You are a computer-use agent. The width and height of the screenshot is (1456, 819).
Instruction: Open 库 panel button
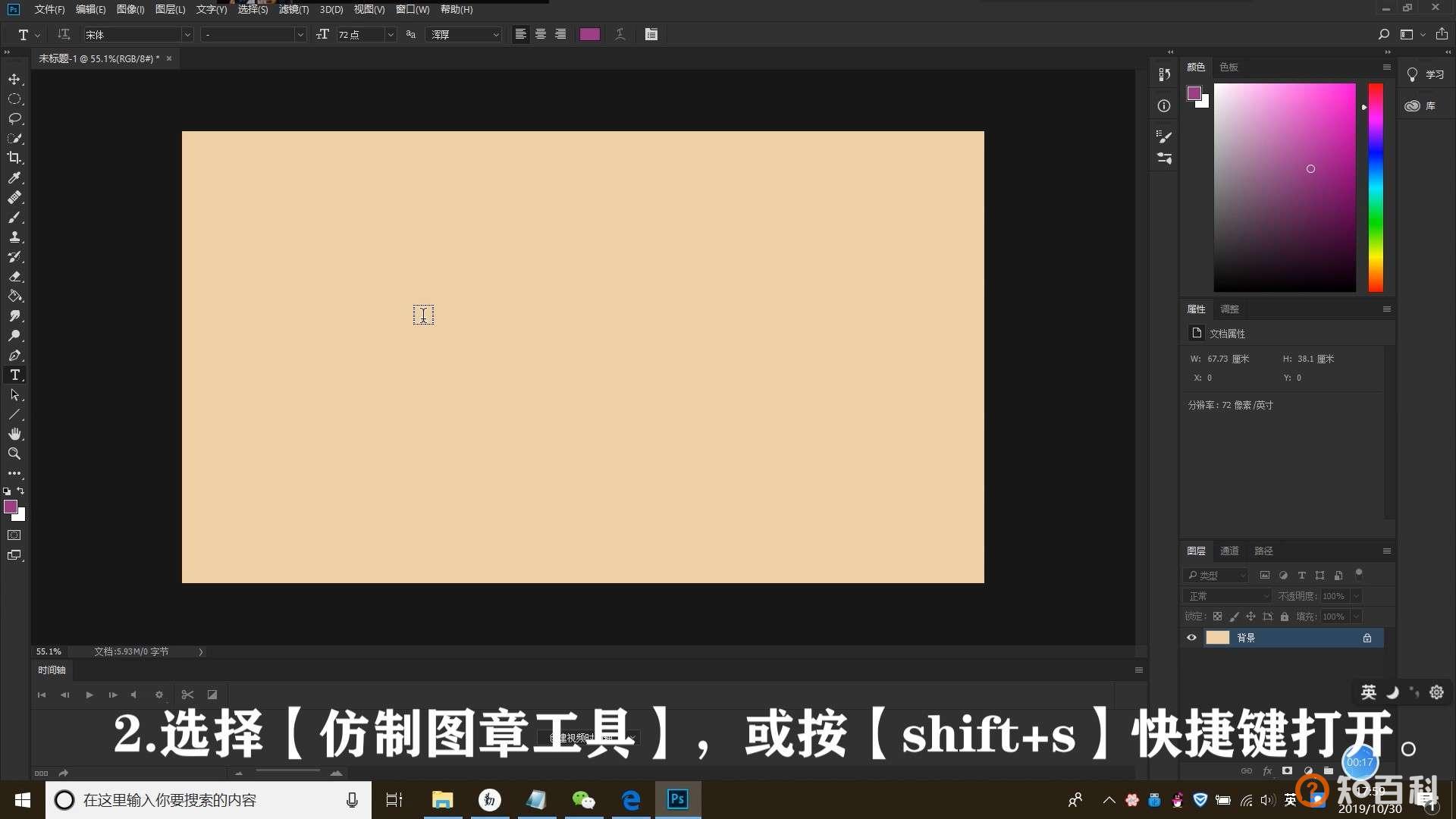1421,105
